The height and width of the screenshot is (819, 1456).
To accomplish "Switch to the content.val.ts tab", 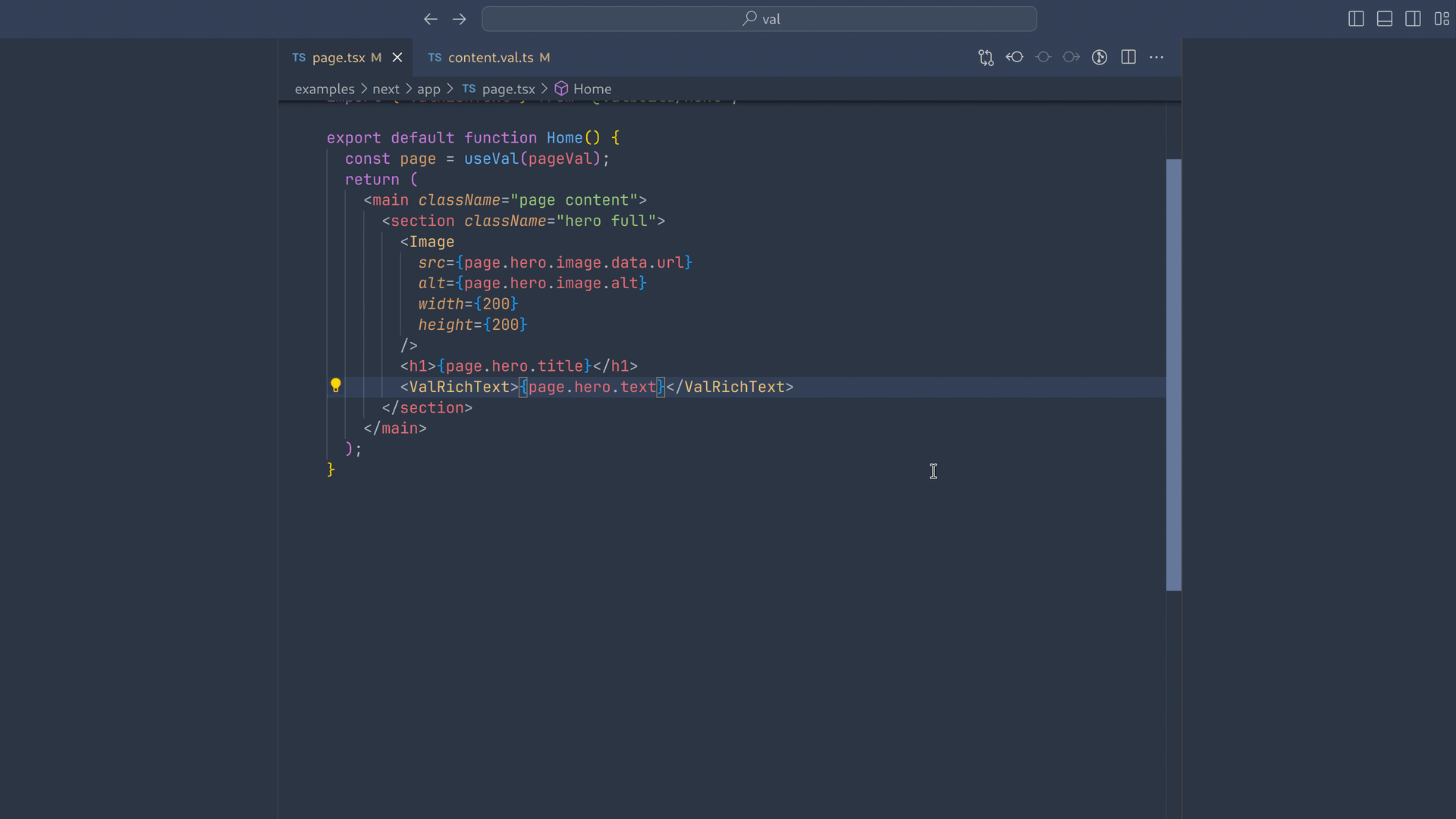I will point(490,58).
